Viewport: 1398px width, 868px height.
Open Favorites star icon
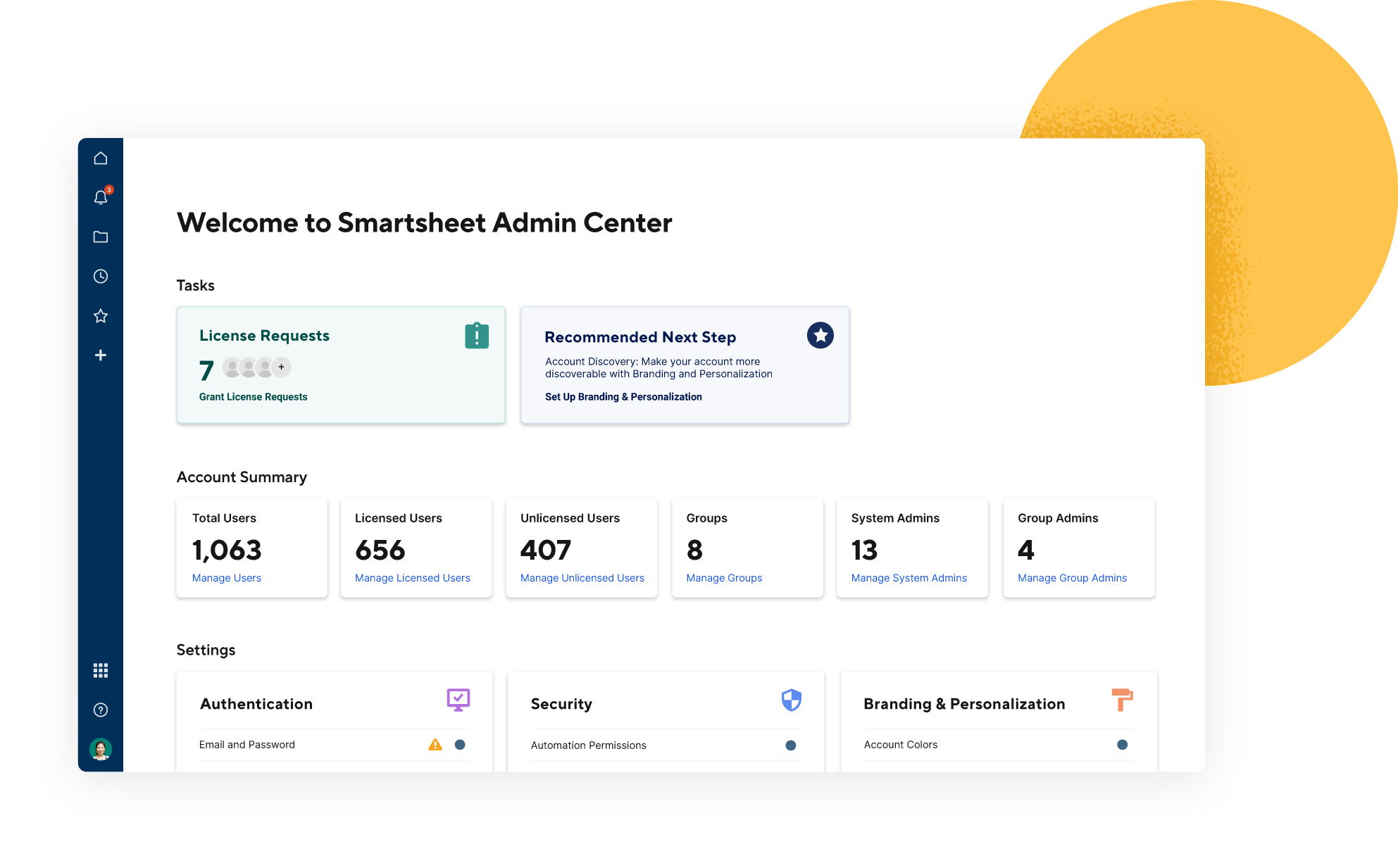[101, 316]
